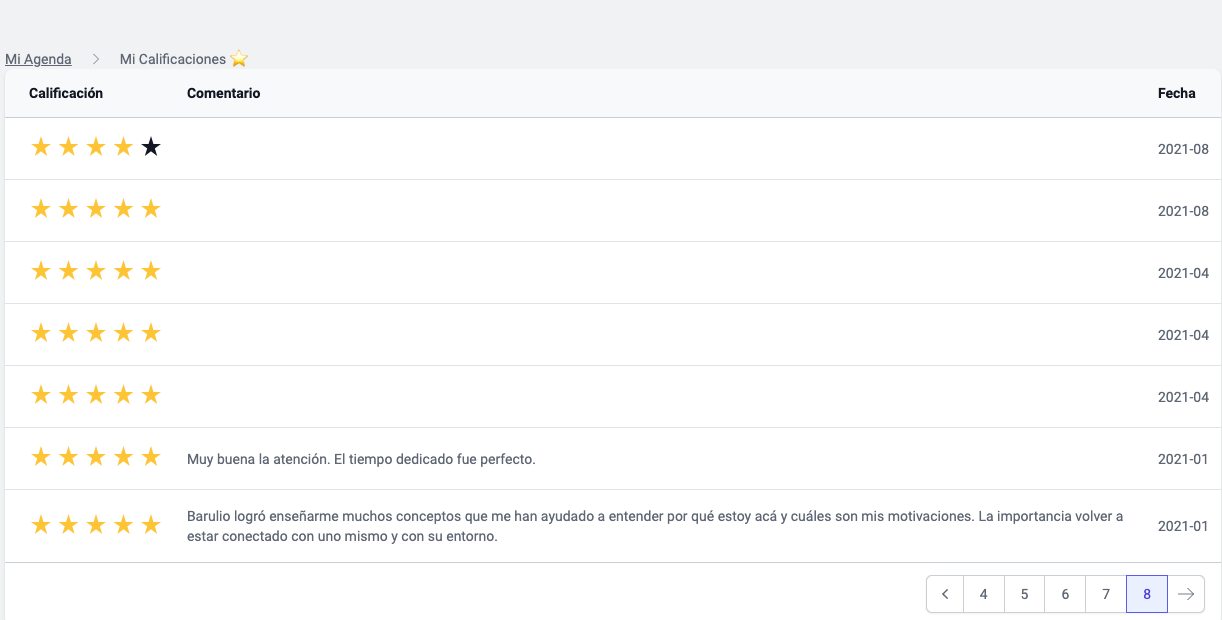1222x620 pixels.
Task: Click the Calificación column header
Action: tap(66, 93)
